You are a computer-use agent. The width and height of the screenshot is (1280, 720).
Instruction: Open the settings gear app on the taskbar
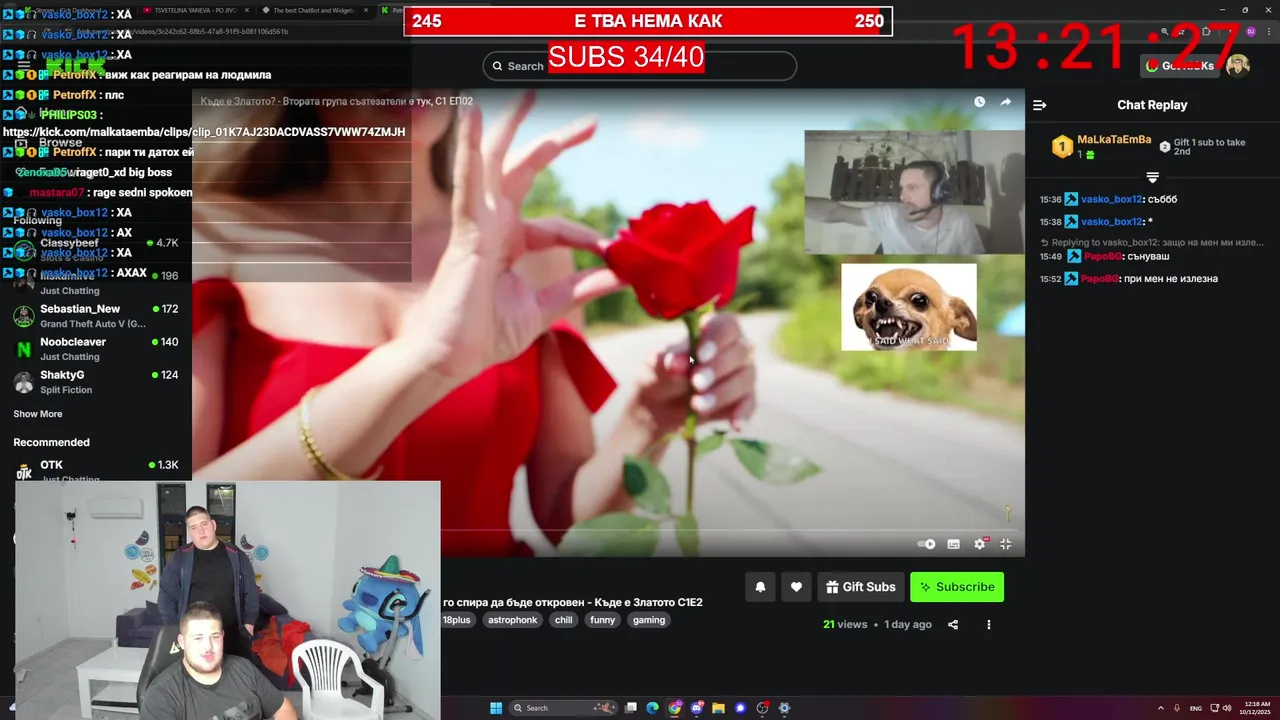[785, 708]
